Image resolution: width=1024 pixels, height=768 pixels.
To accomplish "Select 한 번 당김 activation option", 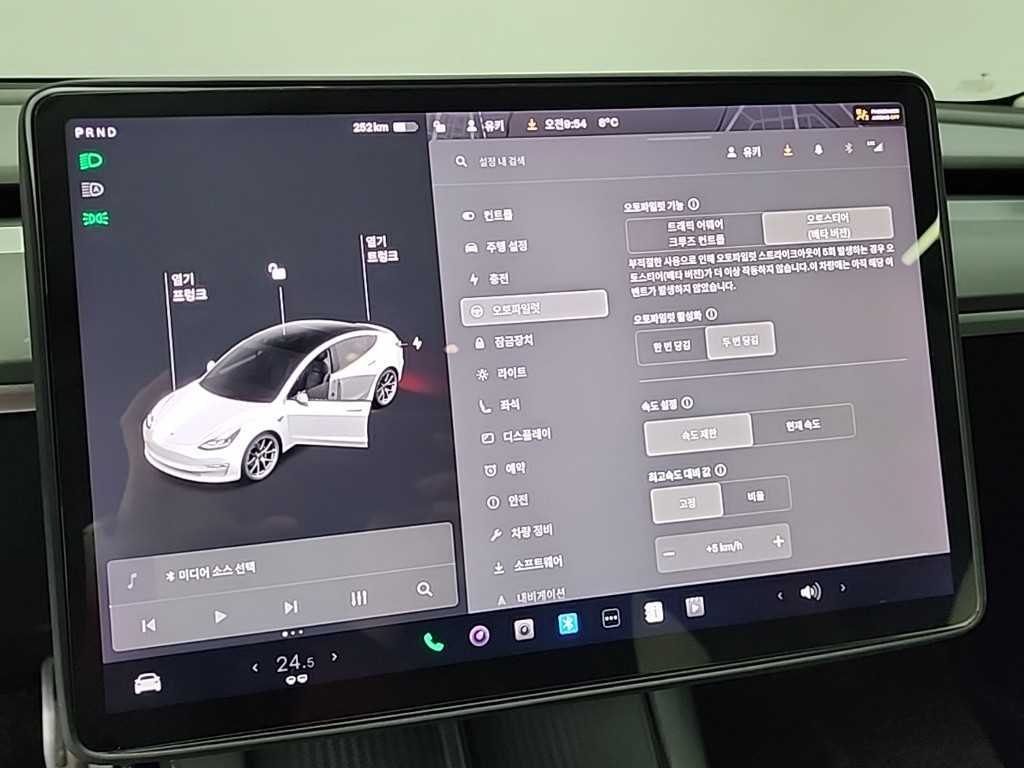I will pos(670,345).
